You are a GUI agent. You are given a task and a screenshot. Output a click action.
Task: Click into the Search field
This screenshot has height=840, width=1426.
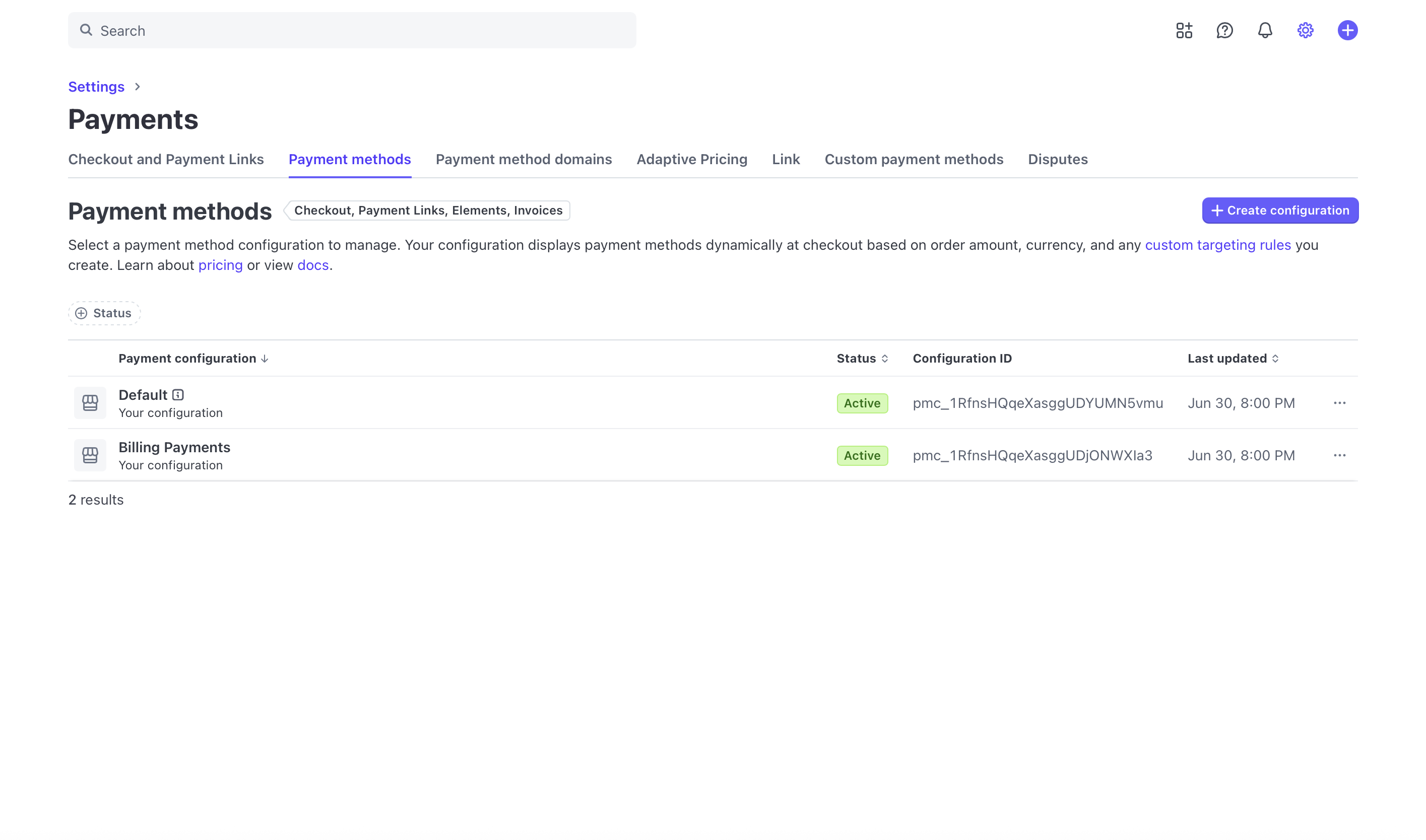(351, 31)
